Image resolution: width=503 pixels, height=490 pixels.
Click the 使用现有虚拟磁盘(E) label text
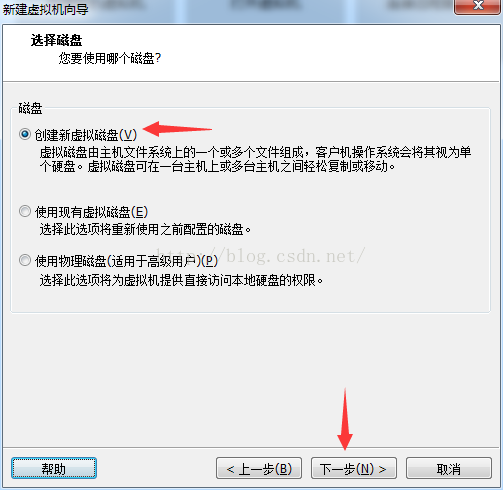[91, 212]
